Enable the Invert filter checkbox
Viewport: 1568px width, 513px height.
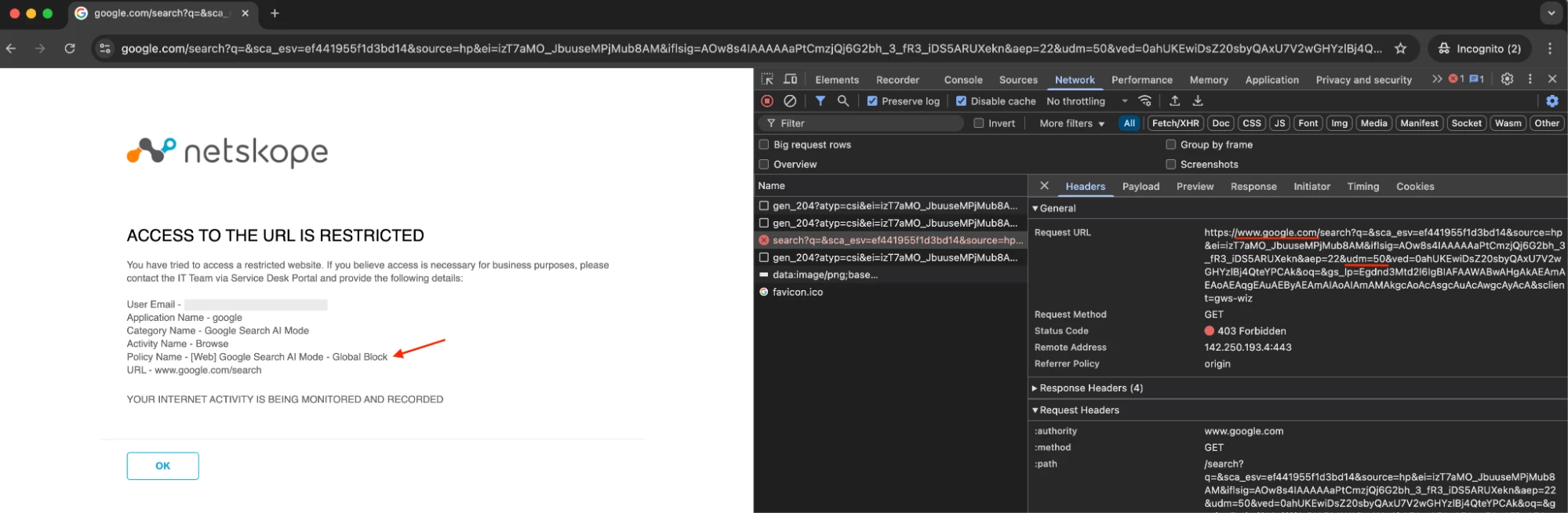tap(979, 123)
